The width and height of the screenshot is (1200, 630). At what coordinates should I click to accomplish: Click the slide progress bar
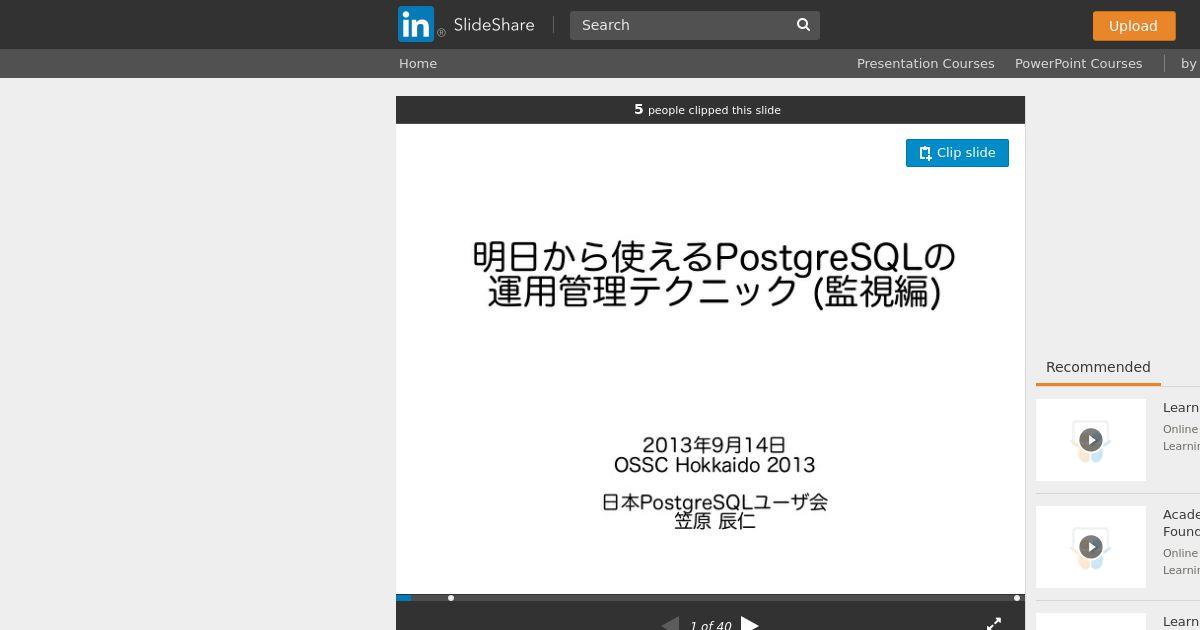(710, 598)
